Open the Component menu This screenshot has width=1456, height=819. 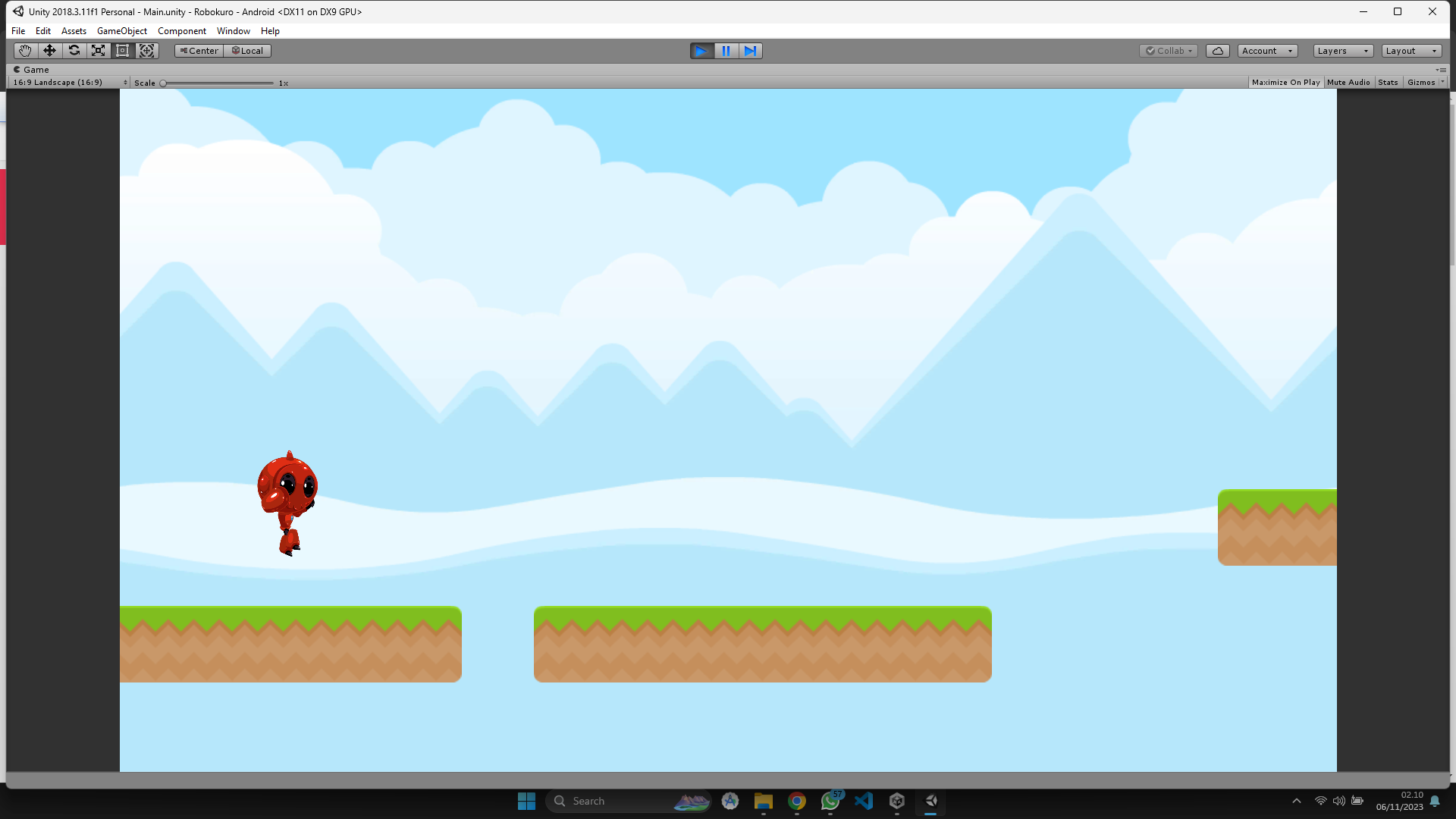(x=182, y=31)
